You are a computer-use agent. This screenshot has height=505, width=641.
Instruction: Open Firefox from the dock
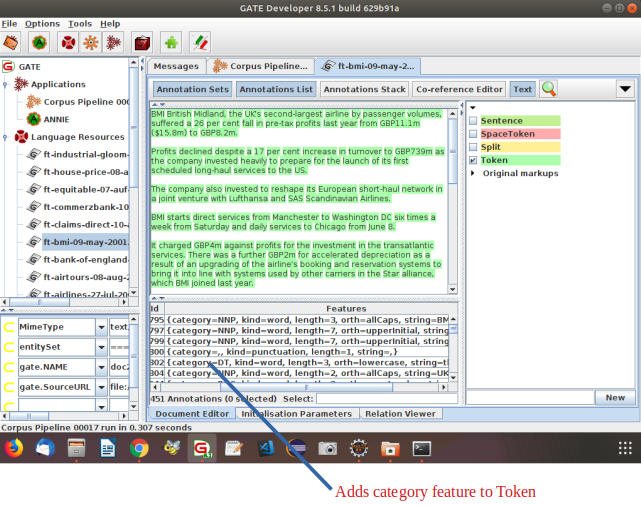pos(14,448)
